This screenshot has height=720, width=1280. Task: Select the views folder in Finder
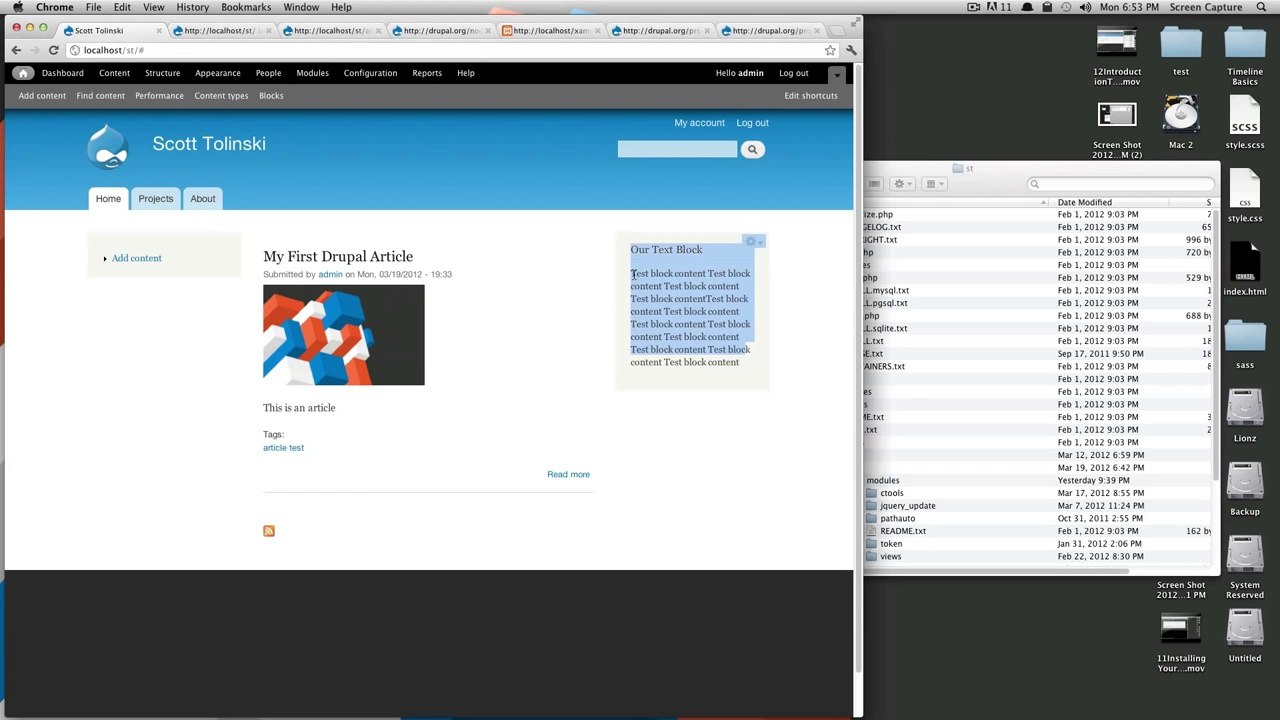pos(890,557)
